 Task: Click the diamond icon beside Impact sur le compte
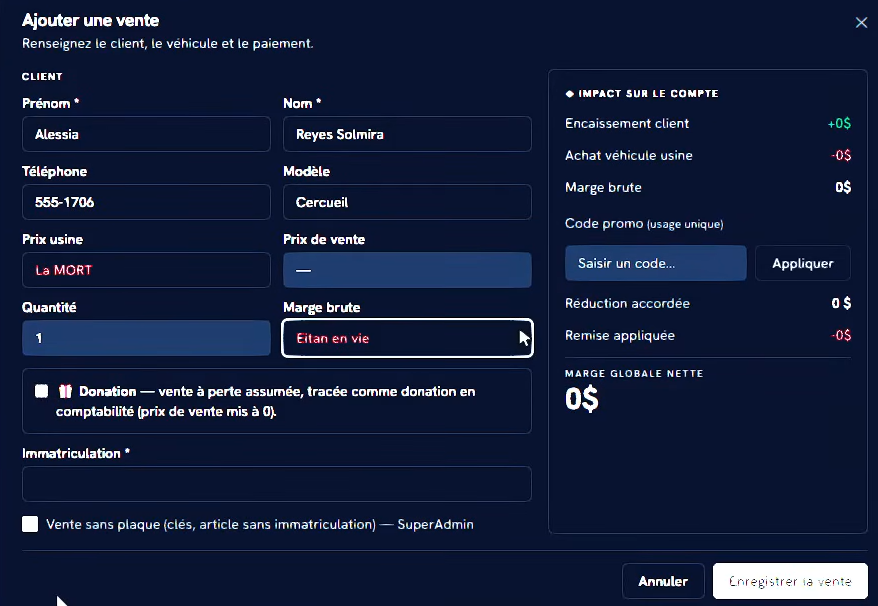(569, 94)
